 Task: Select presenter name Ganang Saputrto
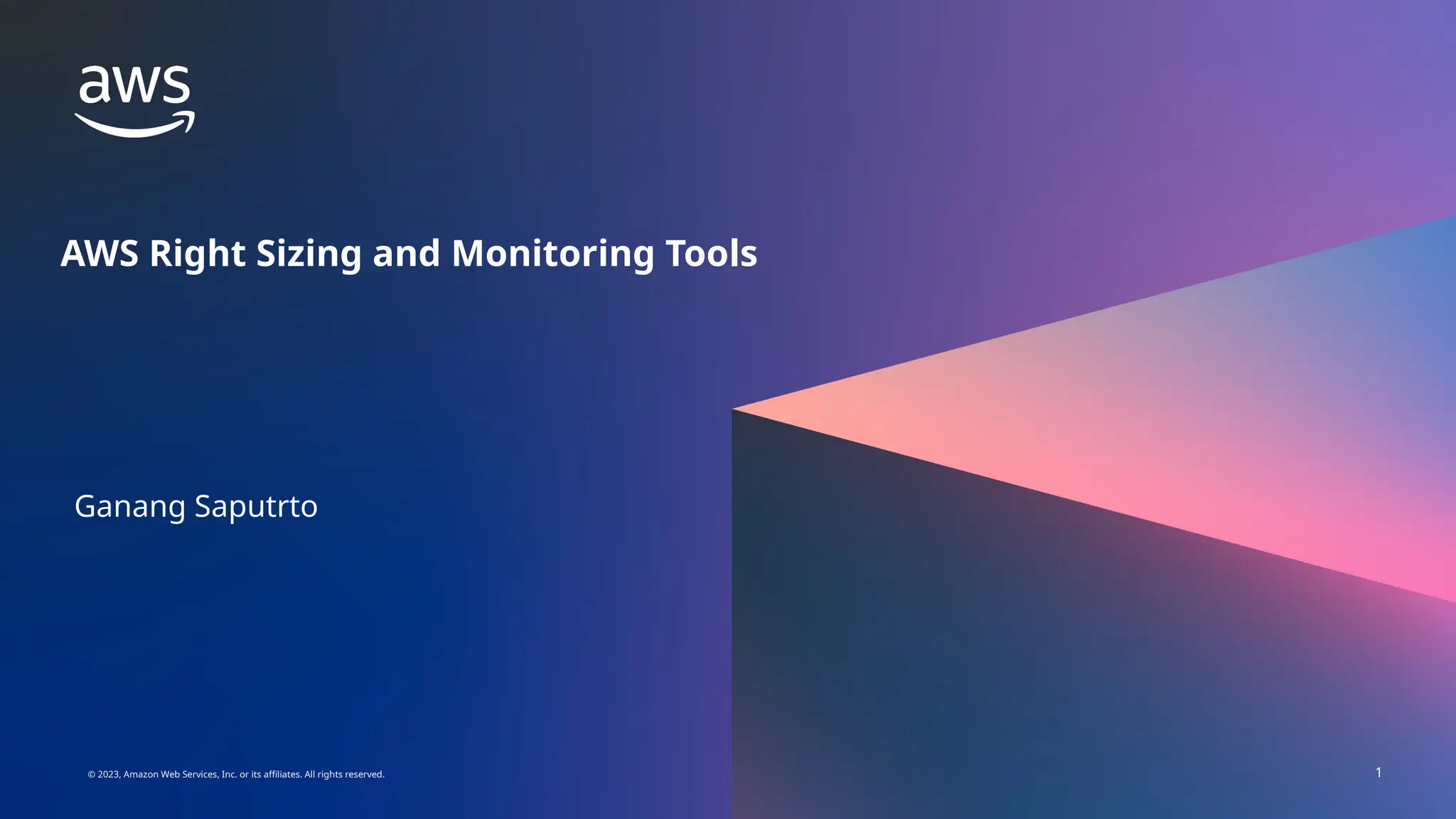tap(196, 507)
